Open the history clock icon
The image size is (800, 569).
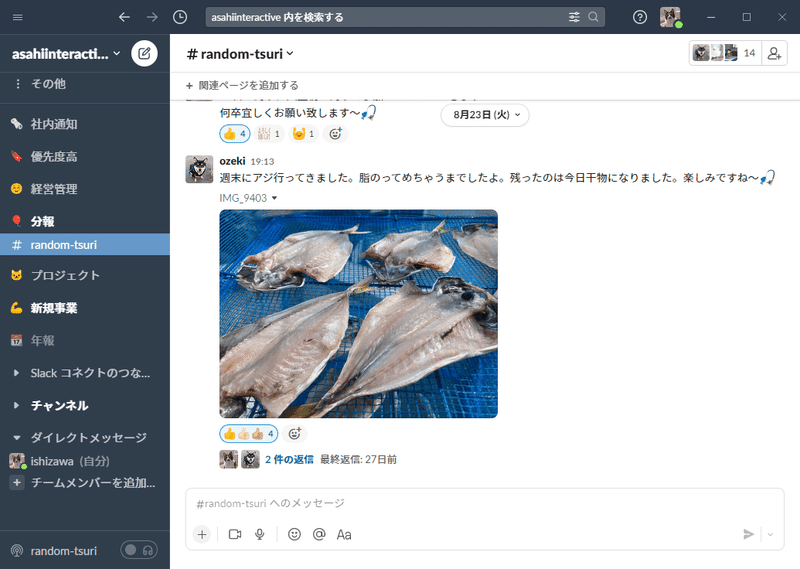coord(180,17)
